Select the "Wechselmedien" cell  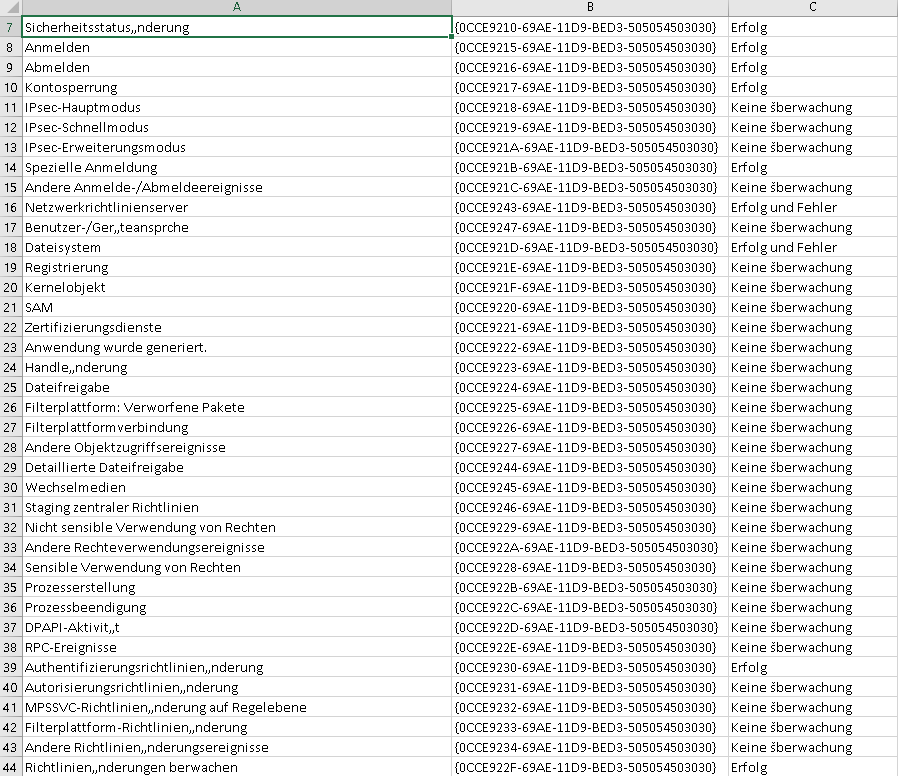pyautogui.click(x=75, y=487)
